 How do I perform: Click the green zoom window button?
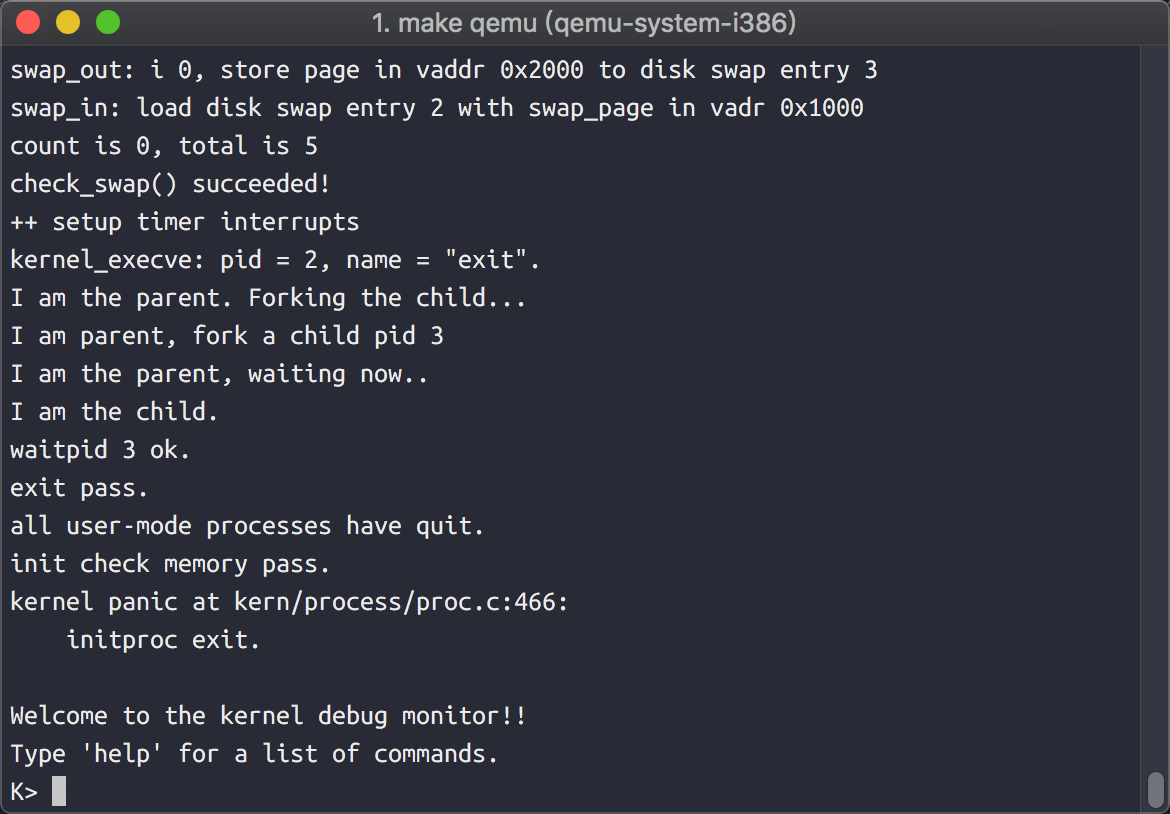click(x=107, y=22)
